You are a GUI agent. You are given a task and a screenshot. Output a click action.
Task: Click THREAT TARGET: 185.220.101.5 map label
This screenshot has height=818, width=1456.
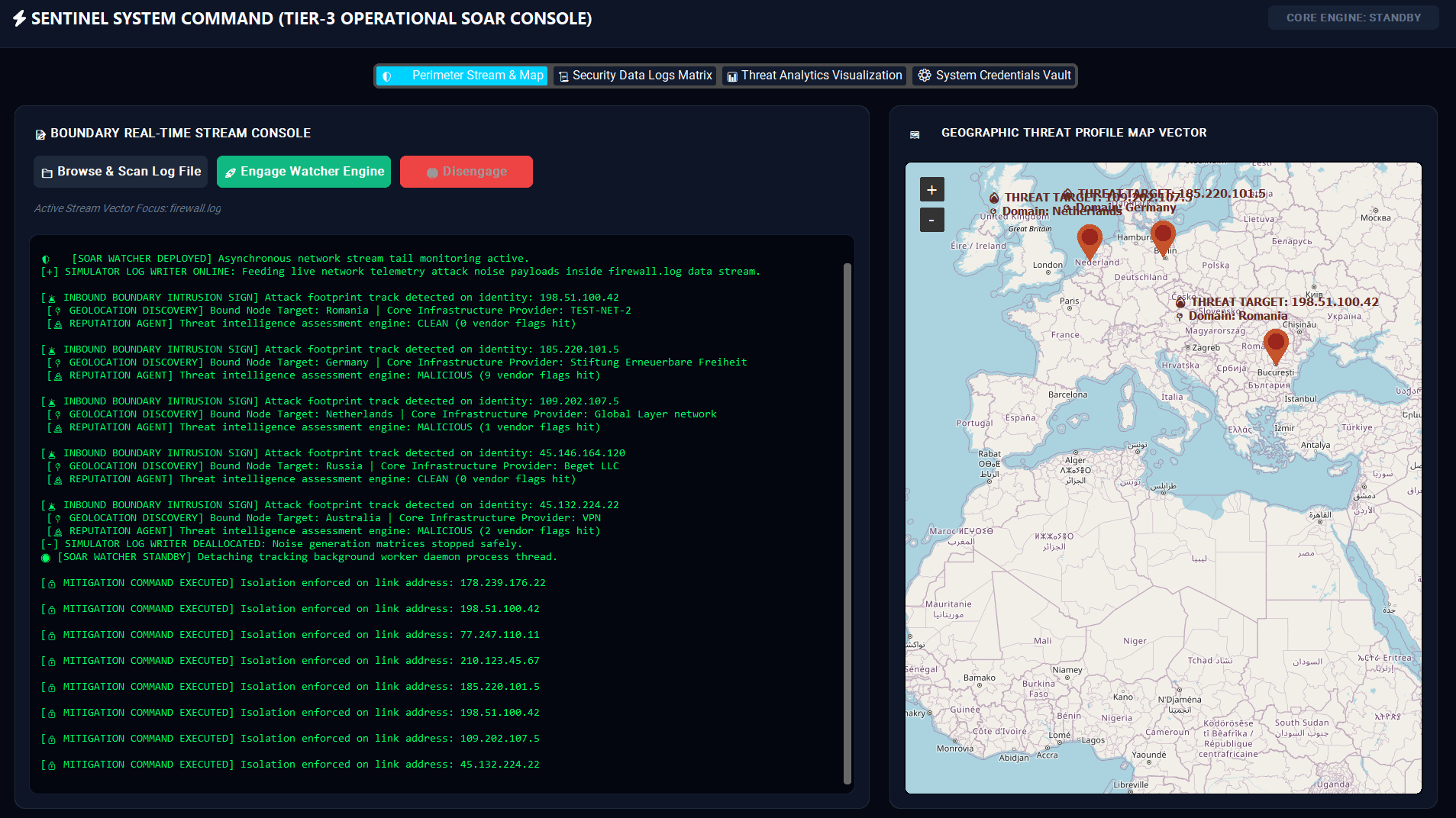(1171, 193)
